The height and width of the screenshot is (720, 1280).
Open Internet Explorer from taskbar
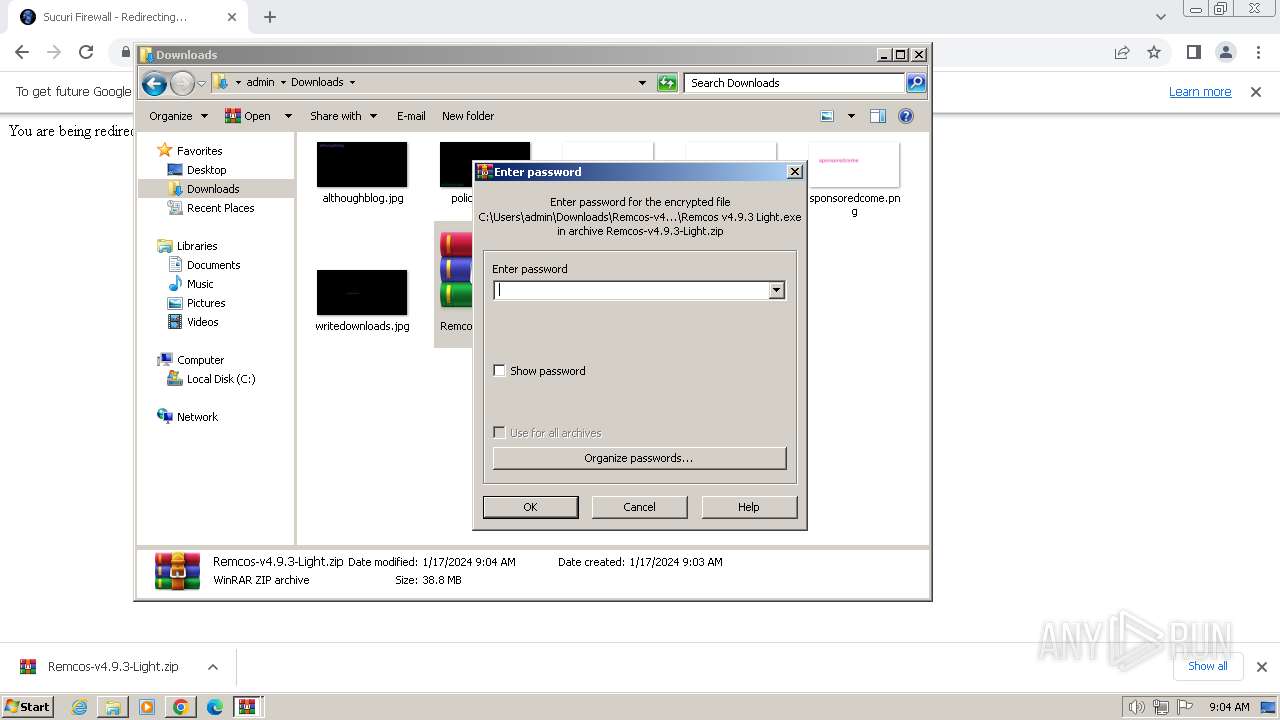80,707
